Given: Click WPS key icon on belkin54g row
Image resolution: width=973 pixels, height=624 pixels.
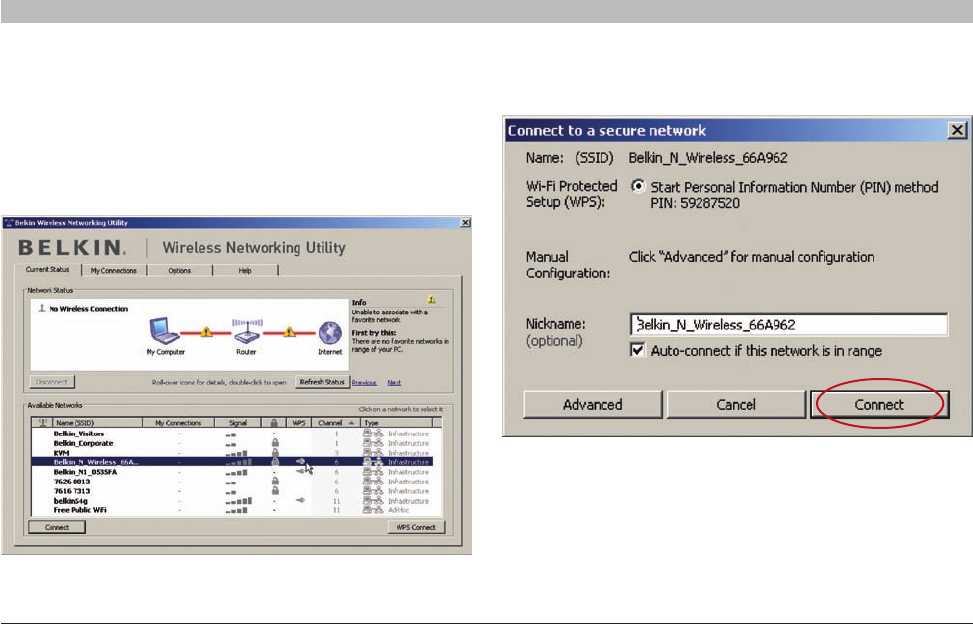Looking at the screenshot, I should tap(300, 500).
